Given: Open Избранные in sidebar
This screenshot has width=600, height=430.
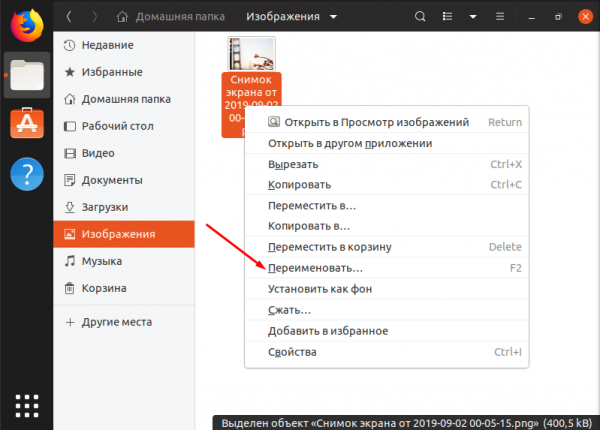Looking at the screenshot, I should pyautogui.click(x=124, y=72).
